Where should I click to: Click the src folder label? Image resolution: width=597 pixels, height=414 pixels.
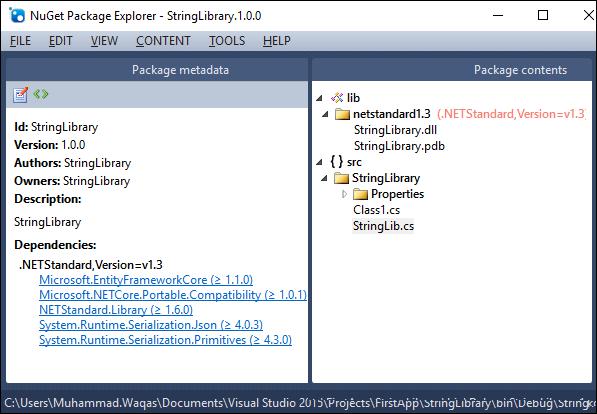(354, 162)
